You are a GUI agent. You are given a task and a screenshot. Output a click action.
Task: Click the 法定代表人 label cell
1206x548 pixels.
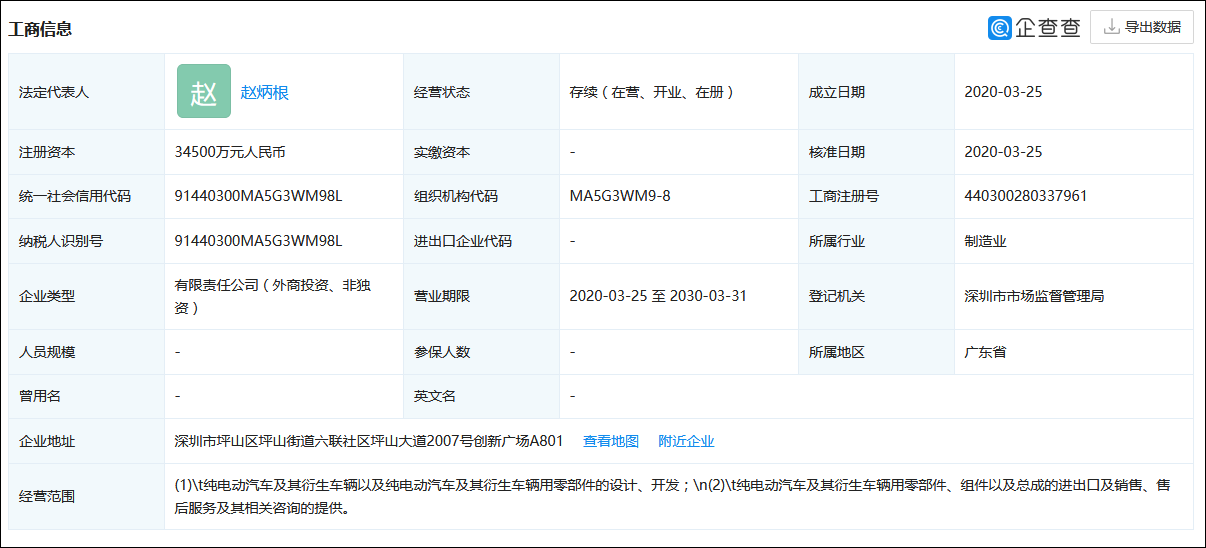click(86, 92)
